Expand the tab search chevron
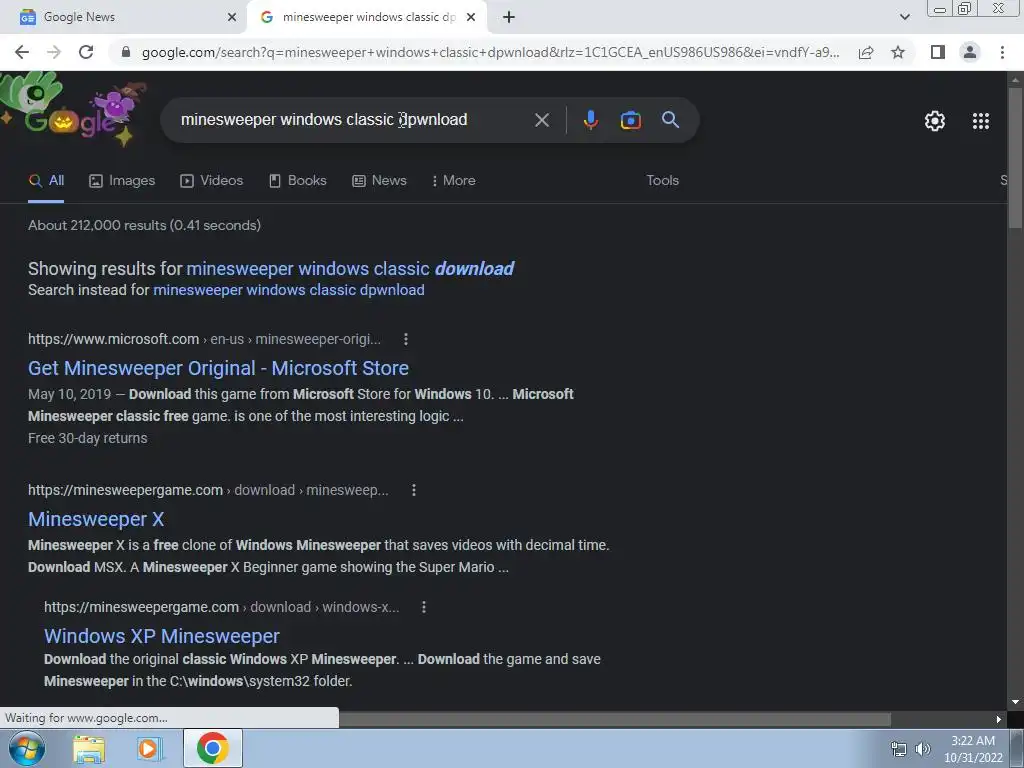Viewport: 1024px width, 768px height. tap(904, 17)
